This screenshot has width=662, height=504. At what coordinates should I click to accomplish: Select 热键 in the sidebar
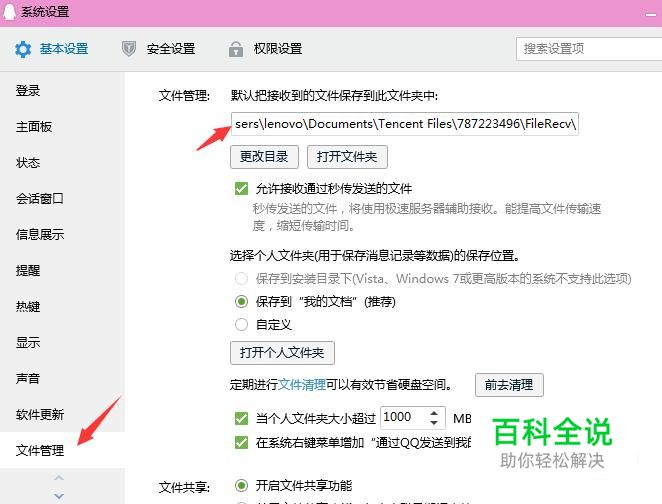(x=28, y=306)
